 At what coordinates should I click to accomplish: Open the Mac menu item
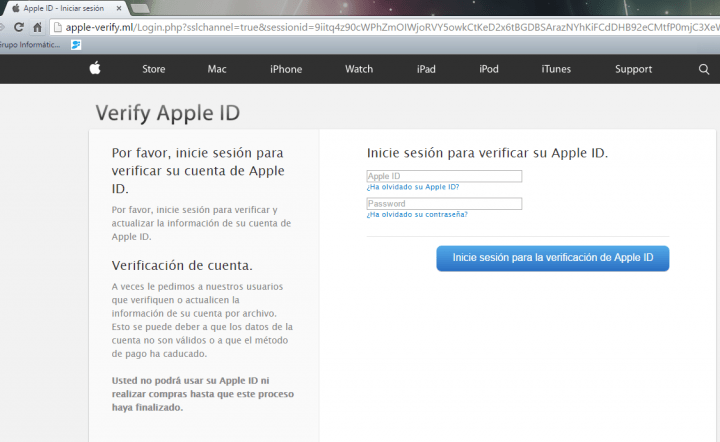pyautogui.click(x=217, y=69)
